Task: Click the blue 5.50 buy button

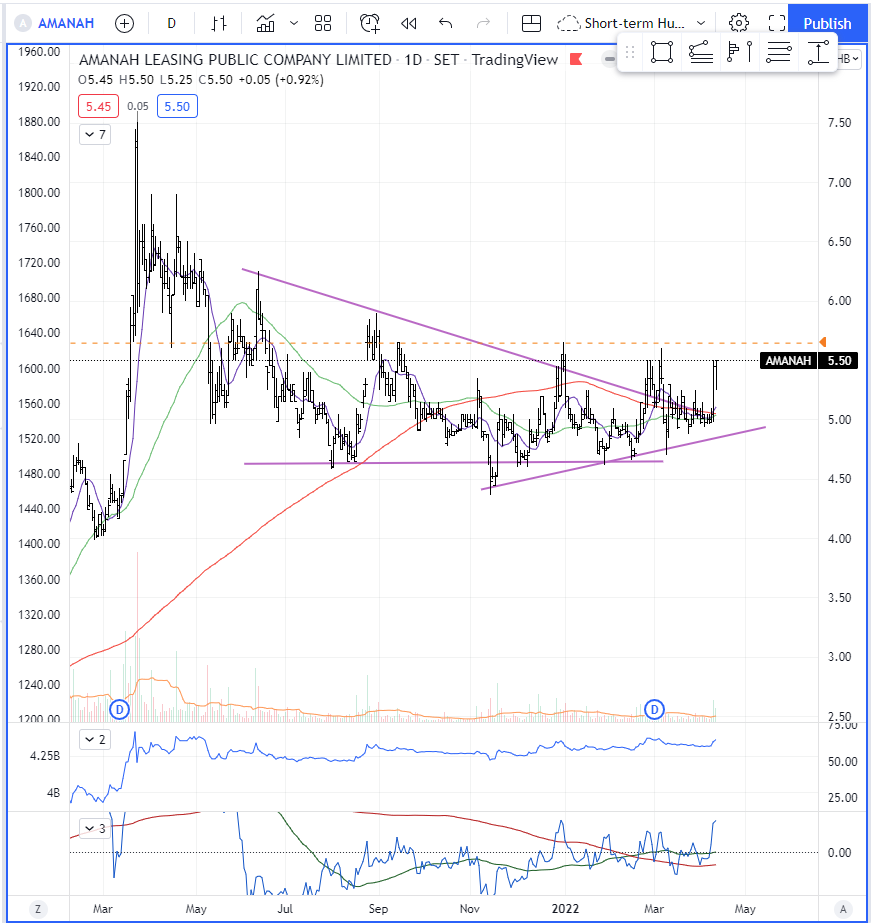Action: tap(177, 107)
